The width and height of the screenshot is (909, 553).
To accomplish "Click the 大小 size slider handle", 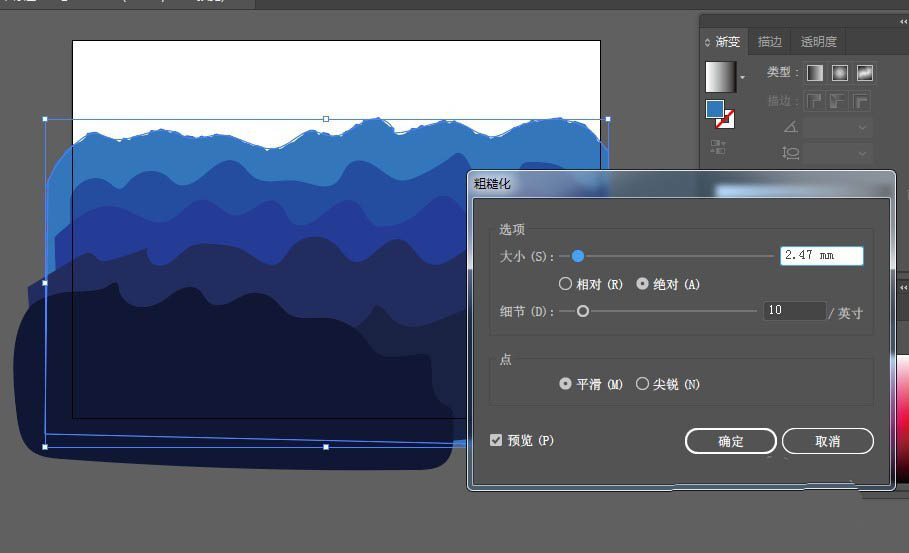I will 577,256.
